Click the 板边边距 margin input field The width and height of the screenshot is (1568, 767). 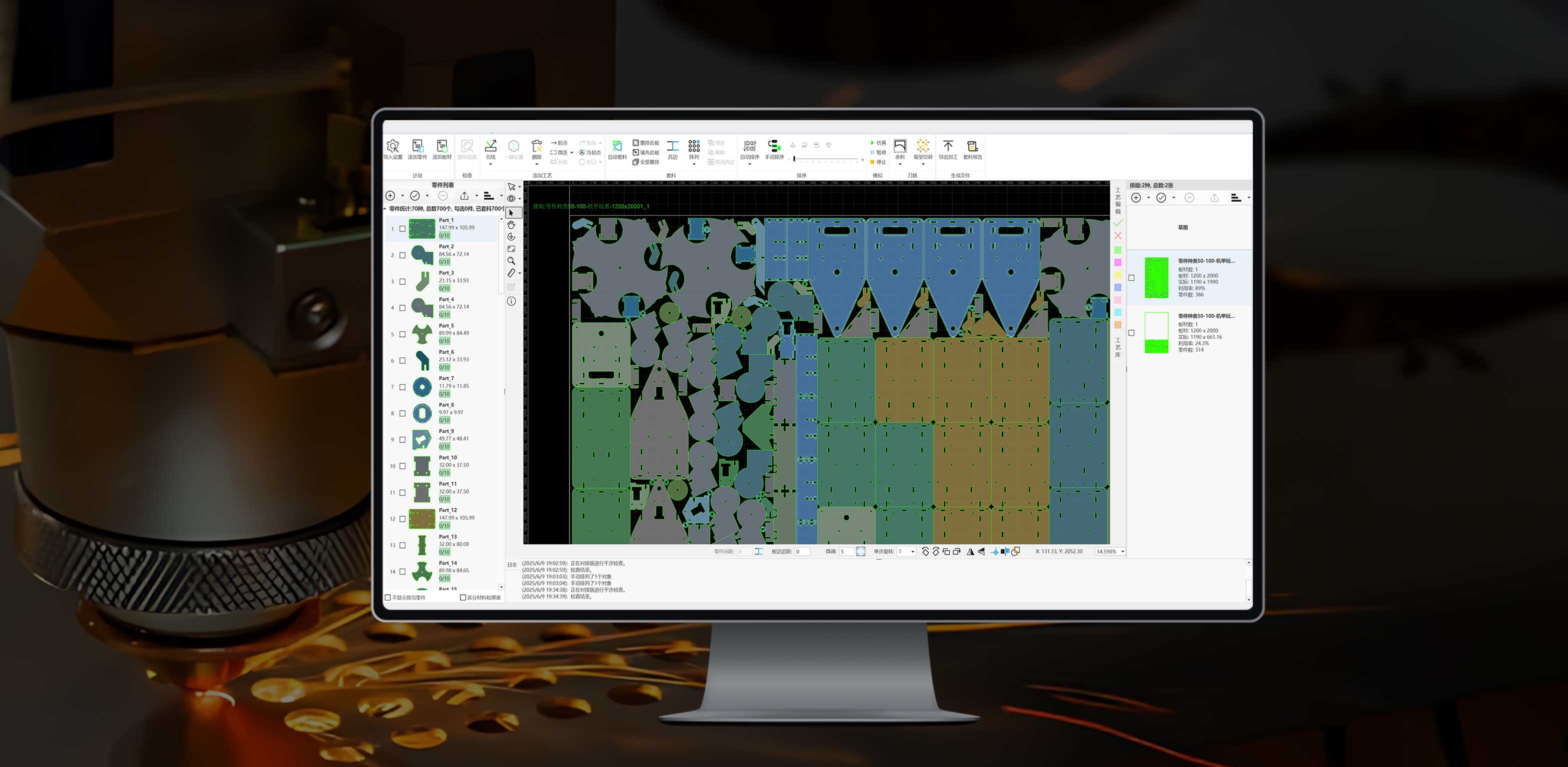pyautogui.click(x=802, y=551)
